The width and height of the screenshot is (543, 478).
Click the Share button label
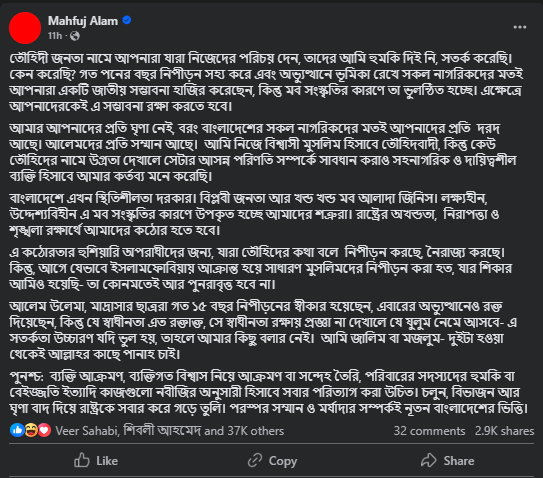pos(459,461)
